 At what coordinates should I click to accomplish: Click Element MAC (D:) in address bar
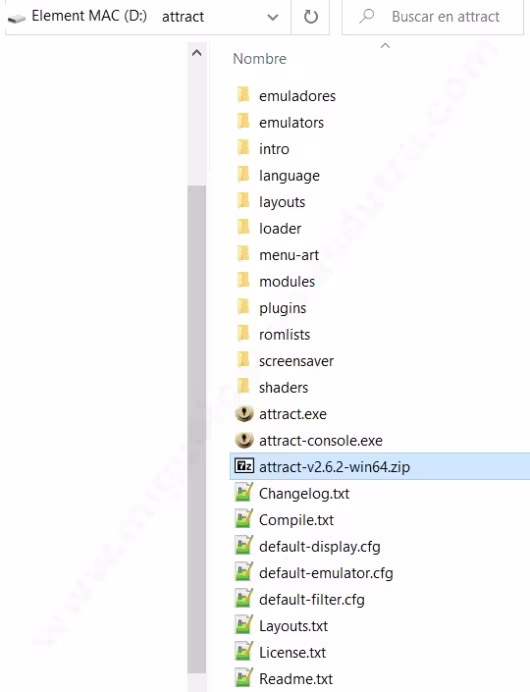89,16
